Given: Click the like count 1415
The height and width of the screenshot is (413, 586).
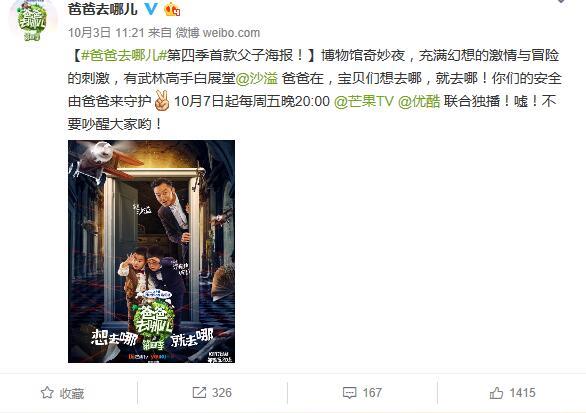Looking at the screenshot, I should (x=522, y=393).
